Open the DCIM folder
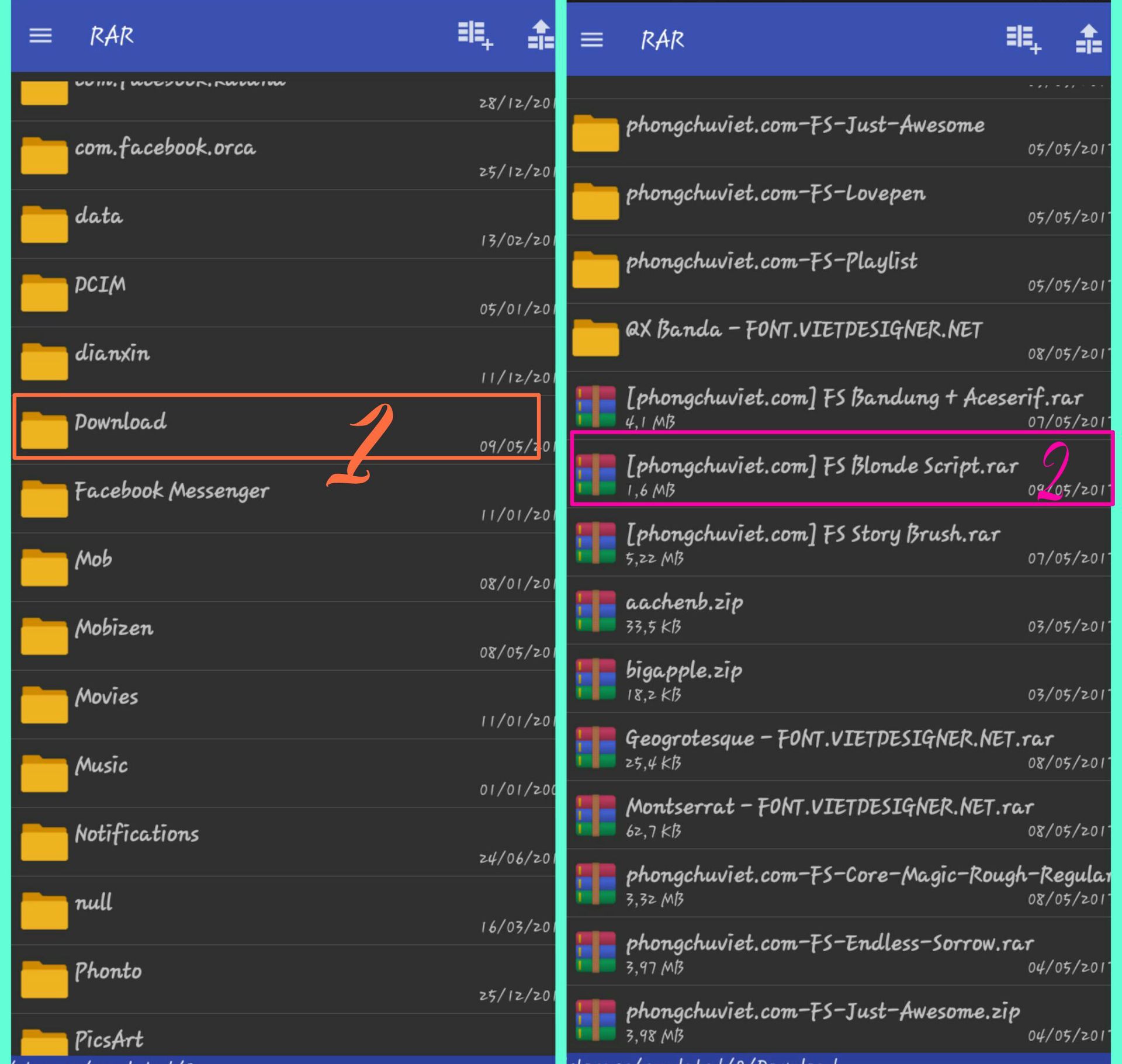Image resolution: width=1122 pixels, height=1064 pixels. [x=99, y=285]
